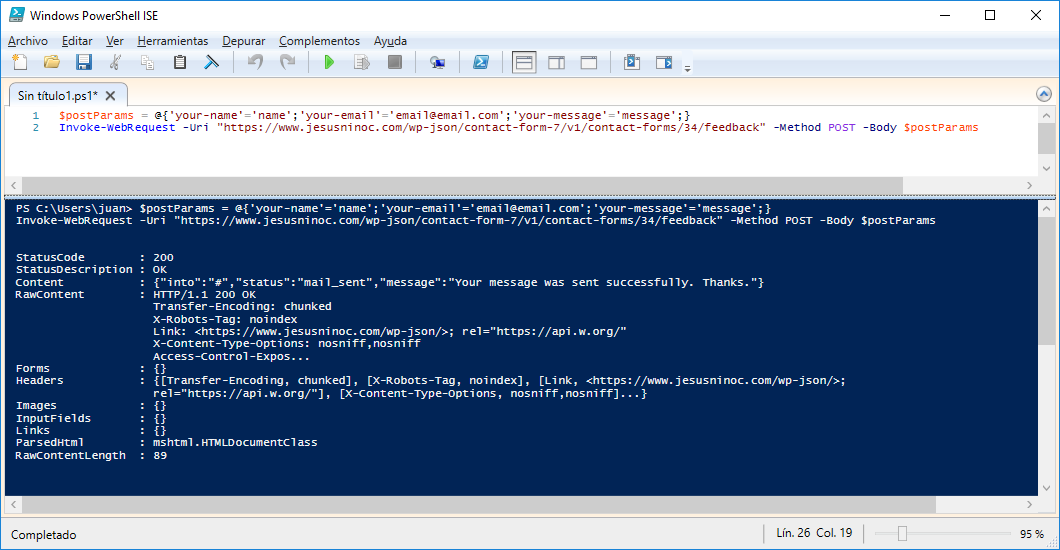Screen dimensions: 1060x550
Task: Create a new script with New icon
Action: click(x=20, y=63)
